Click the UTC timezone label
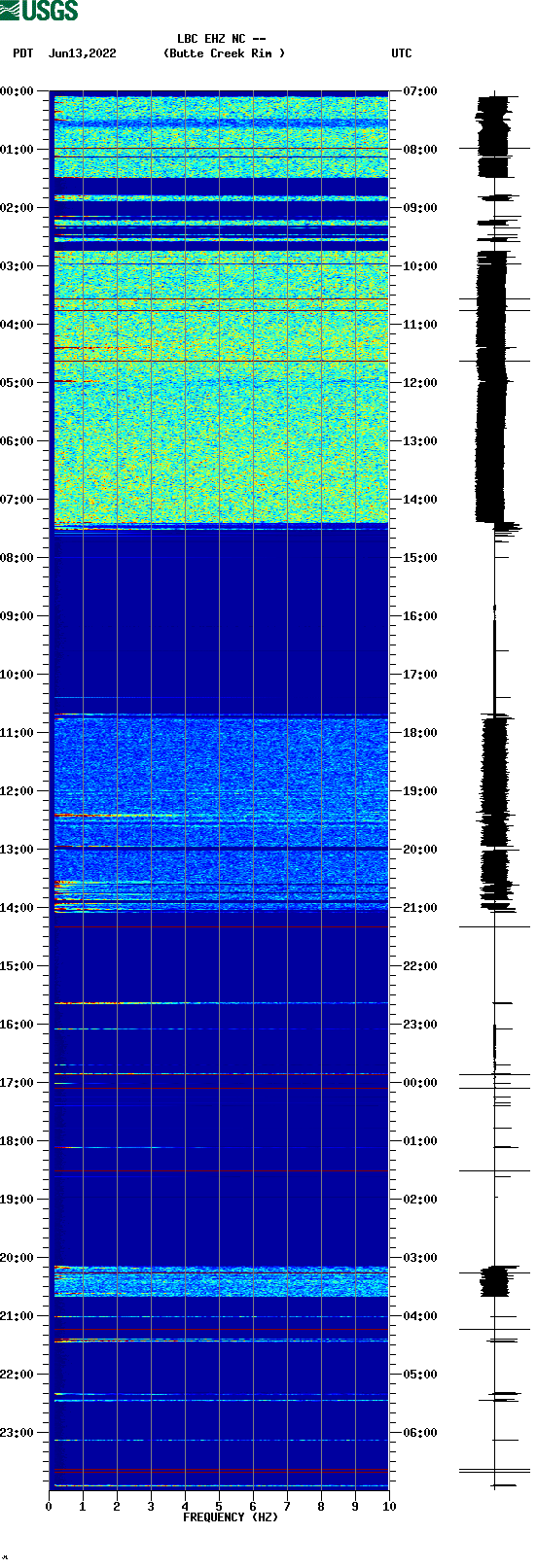Screen dimensions: 537x1568 tap(402, 53)
